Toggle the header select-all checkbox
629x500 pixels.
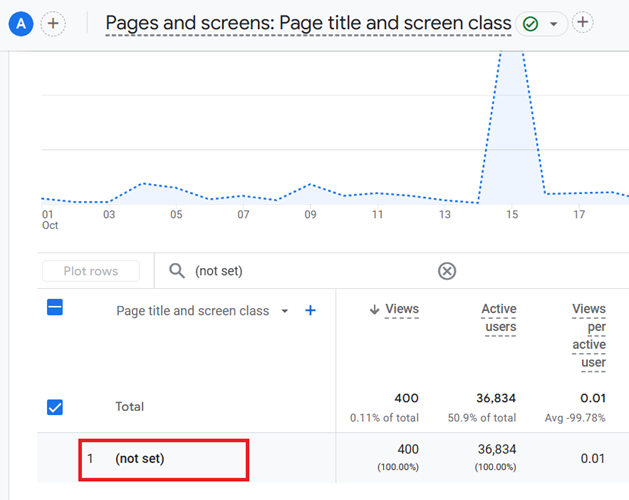pyautogui.click(x=55, y=308)
